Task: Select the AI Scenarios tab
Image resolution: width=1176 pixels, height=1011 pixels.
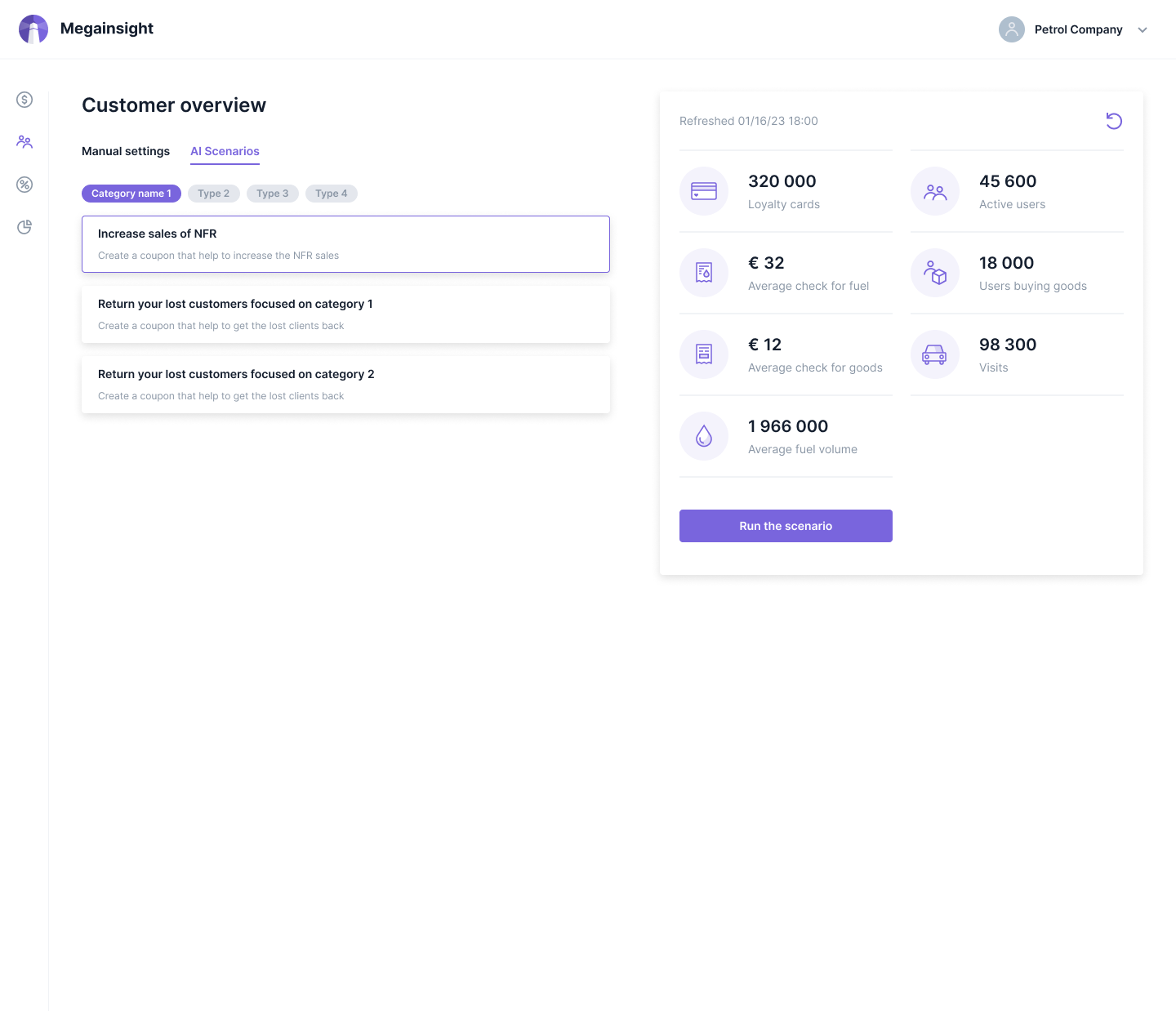Action: point(225,151)
